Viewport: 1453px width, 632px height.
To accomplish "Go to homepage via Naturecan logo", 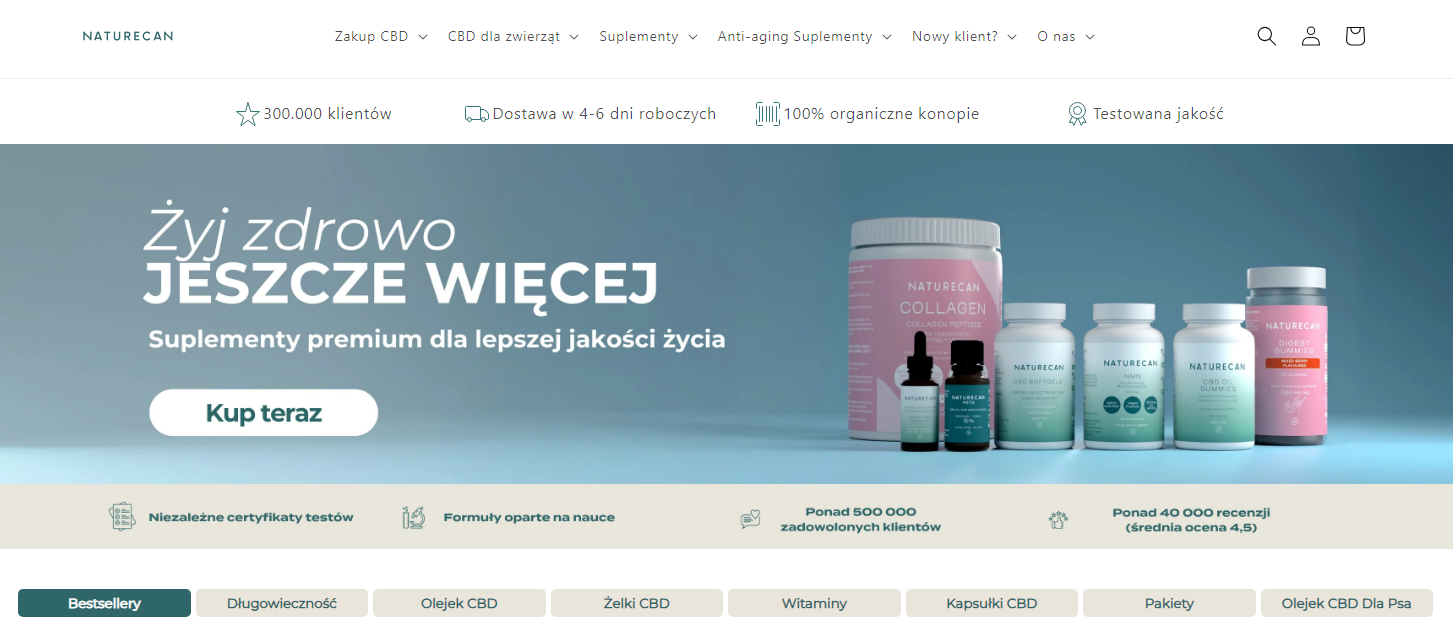I will click(x=128, y=36).
